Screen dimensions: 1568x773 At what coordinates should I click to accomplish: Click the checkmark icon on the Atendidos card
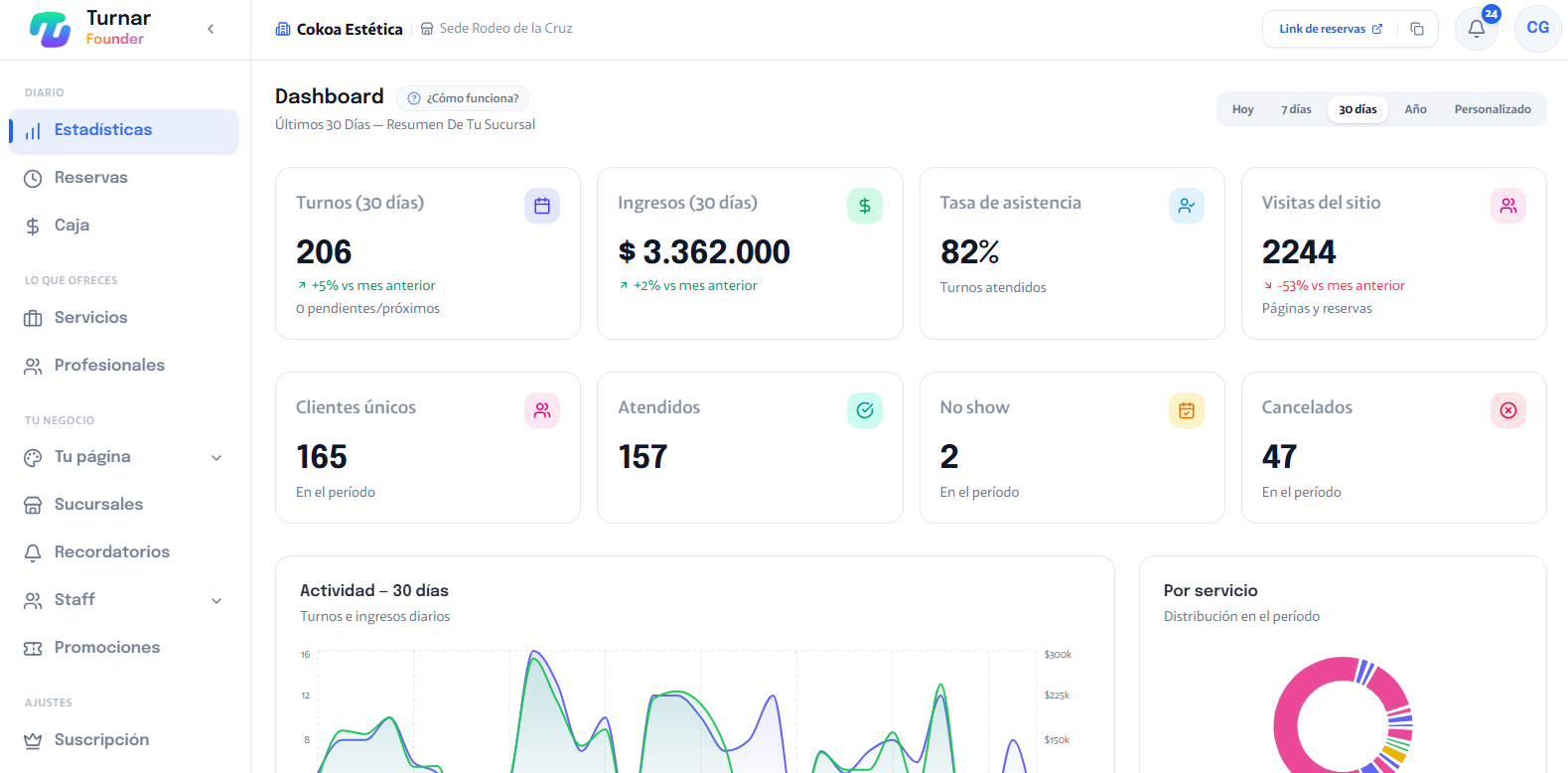point(865,410)
